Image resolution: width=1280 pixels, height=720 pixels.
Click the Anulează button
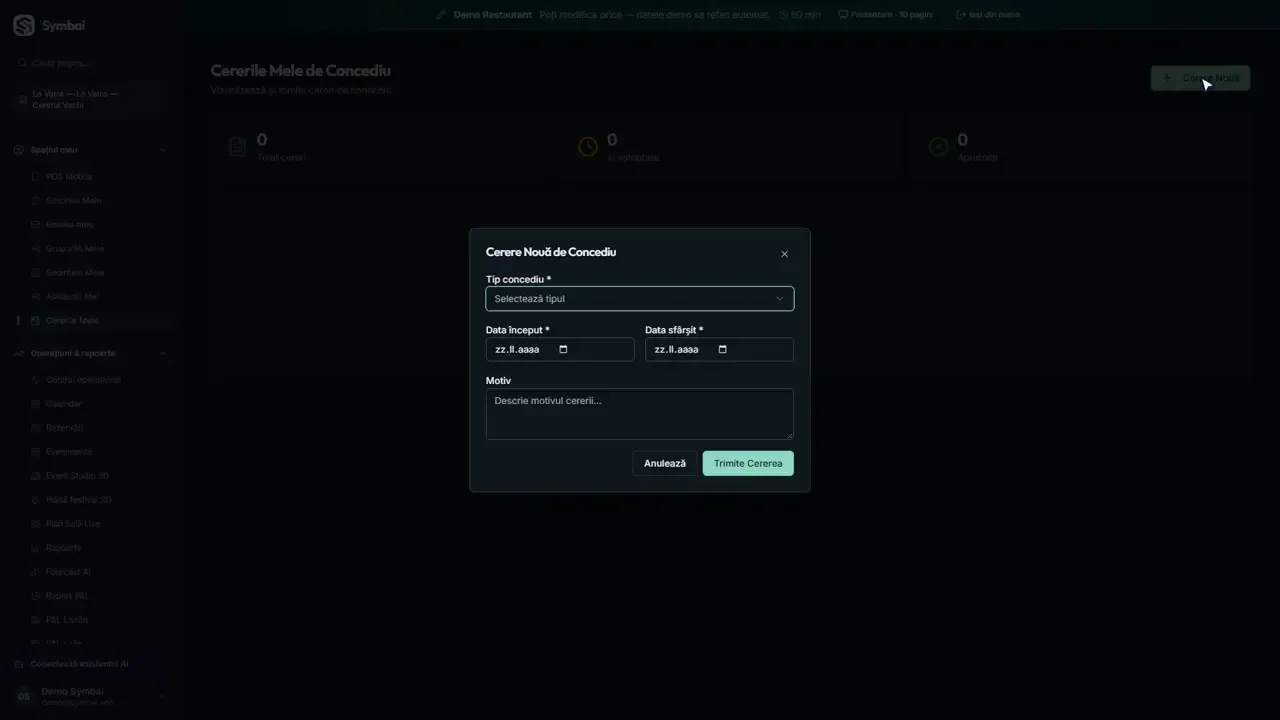tap(665, 463)
